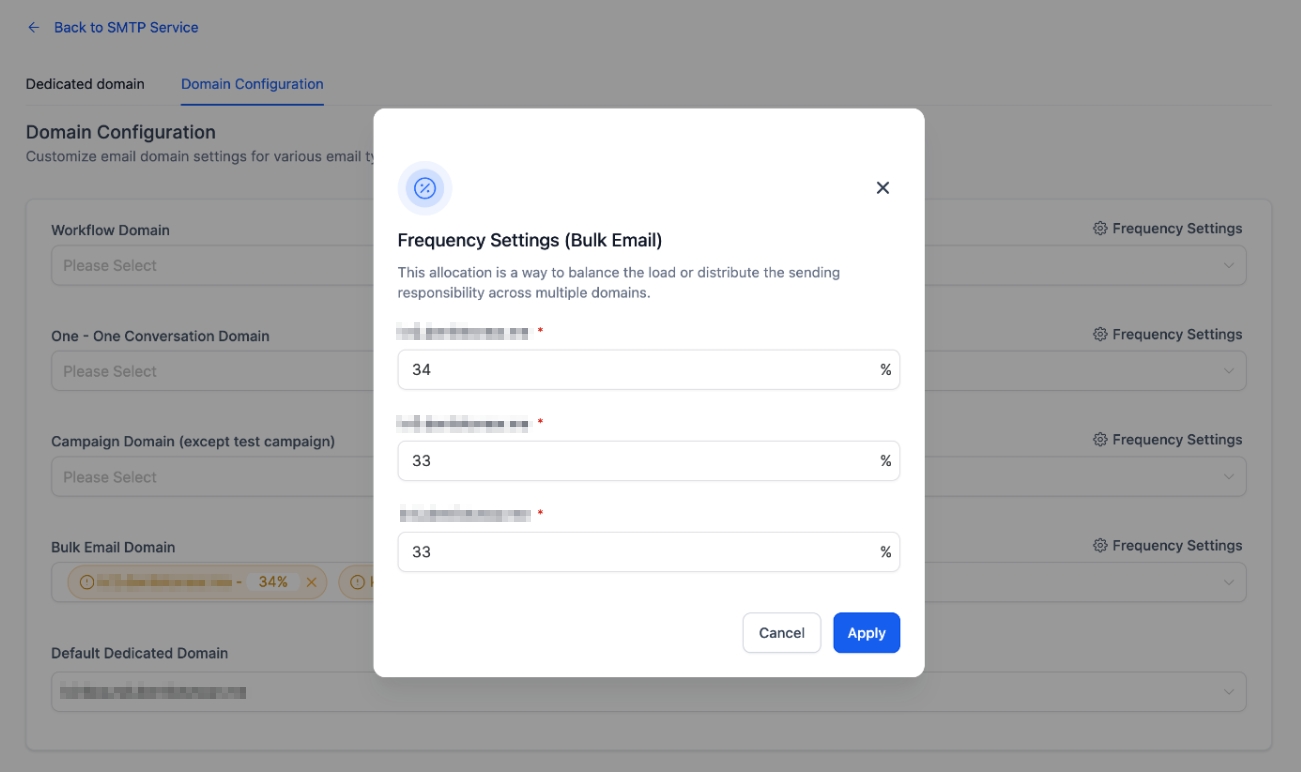Remove the 34% domain chip using its X
1301x772 pixels.
point(311,582)
